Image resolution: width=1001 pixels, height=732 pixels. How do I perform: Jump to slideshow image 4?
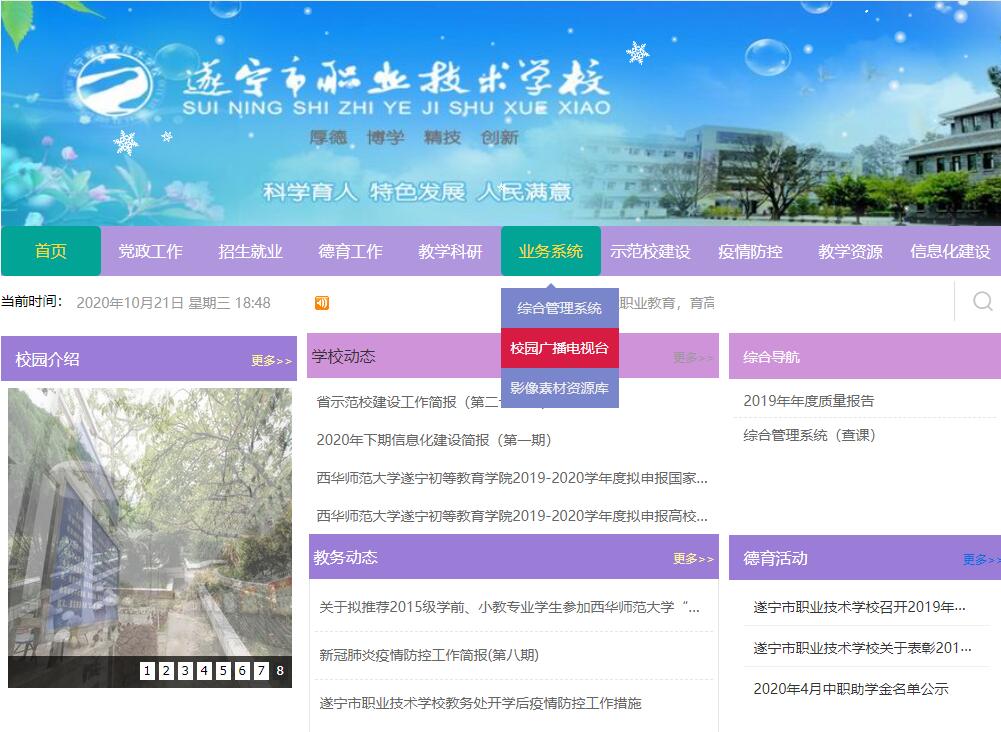click(205, 671)
